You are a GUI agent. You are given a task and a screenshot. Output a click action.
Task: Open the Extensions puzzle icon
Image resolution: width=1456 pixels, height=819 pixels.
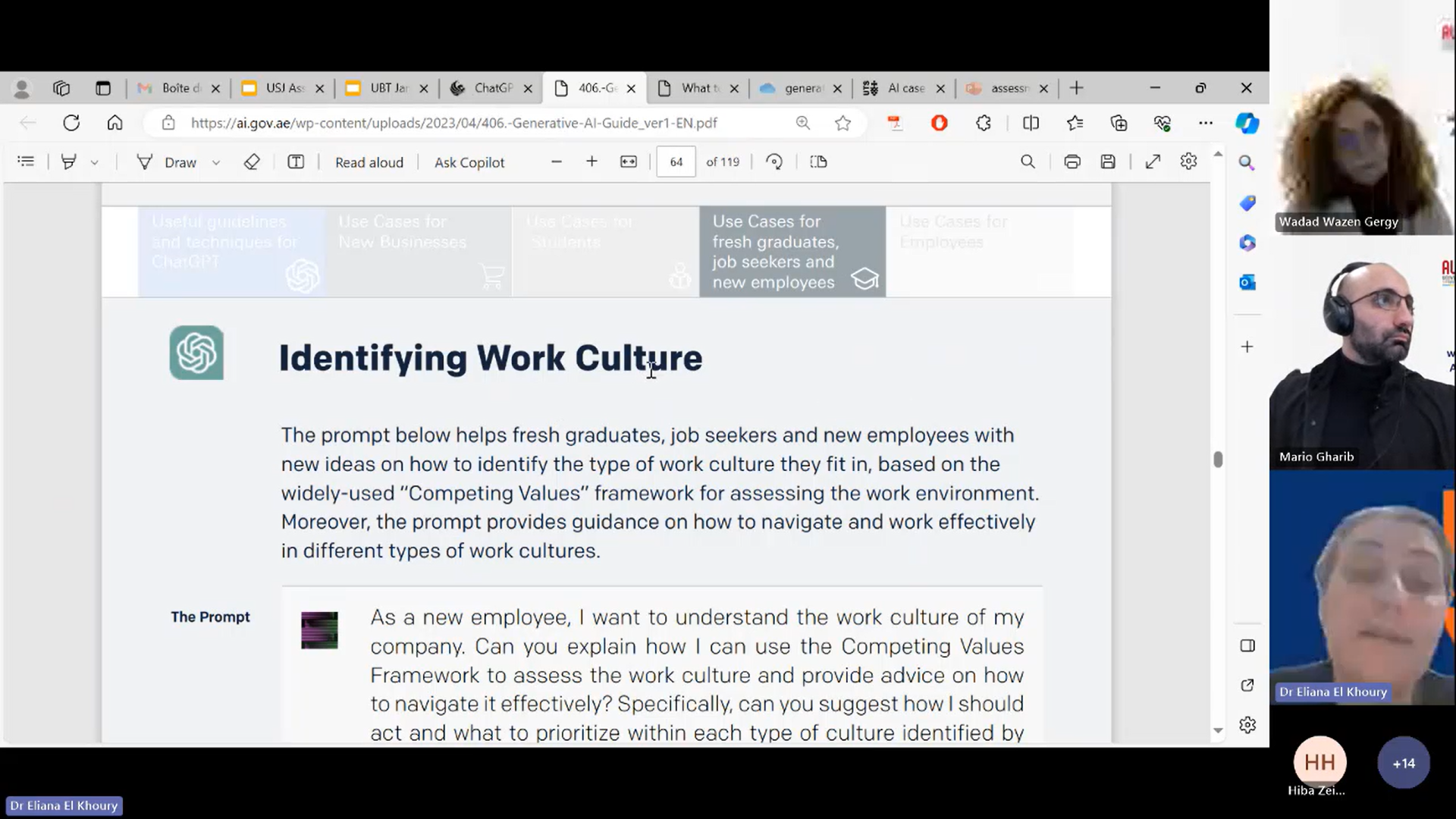pos(984,123)
